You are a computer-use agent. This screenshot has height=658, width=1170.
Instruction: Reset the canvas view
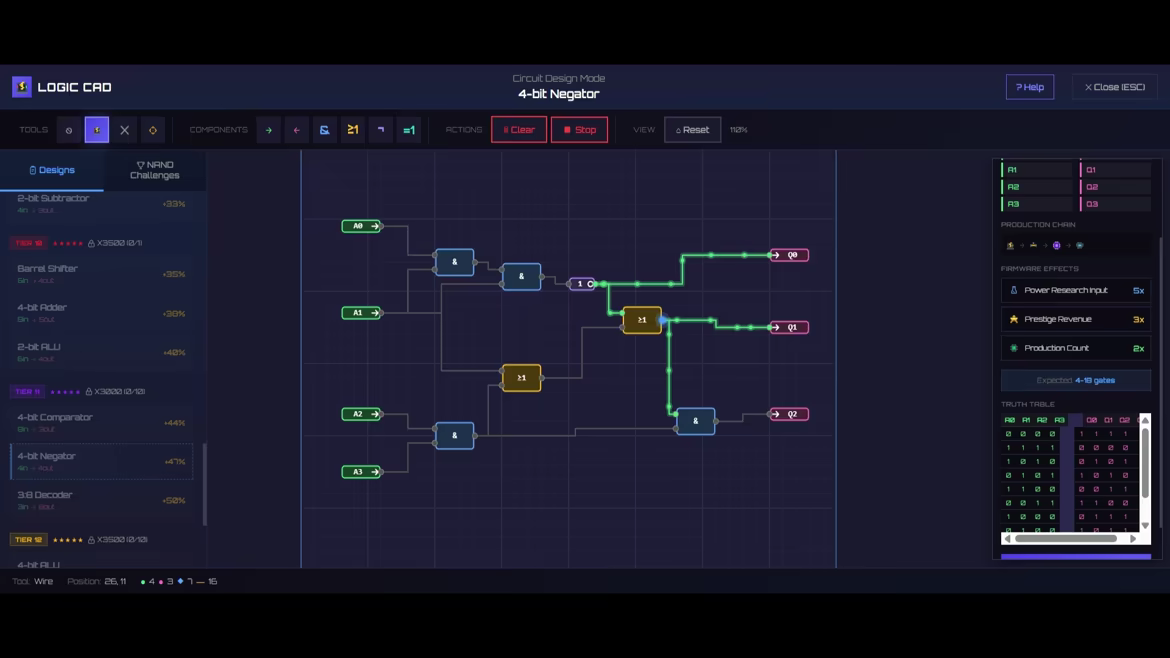click(692, 130)
